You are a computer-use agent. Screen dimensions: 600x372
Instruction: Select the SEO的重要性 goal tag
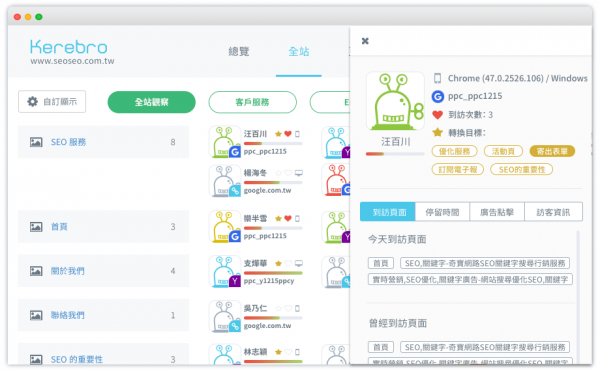tap(522, 169)
